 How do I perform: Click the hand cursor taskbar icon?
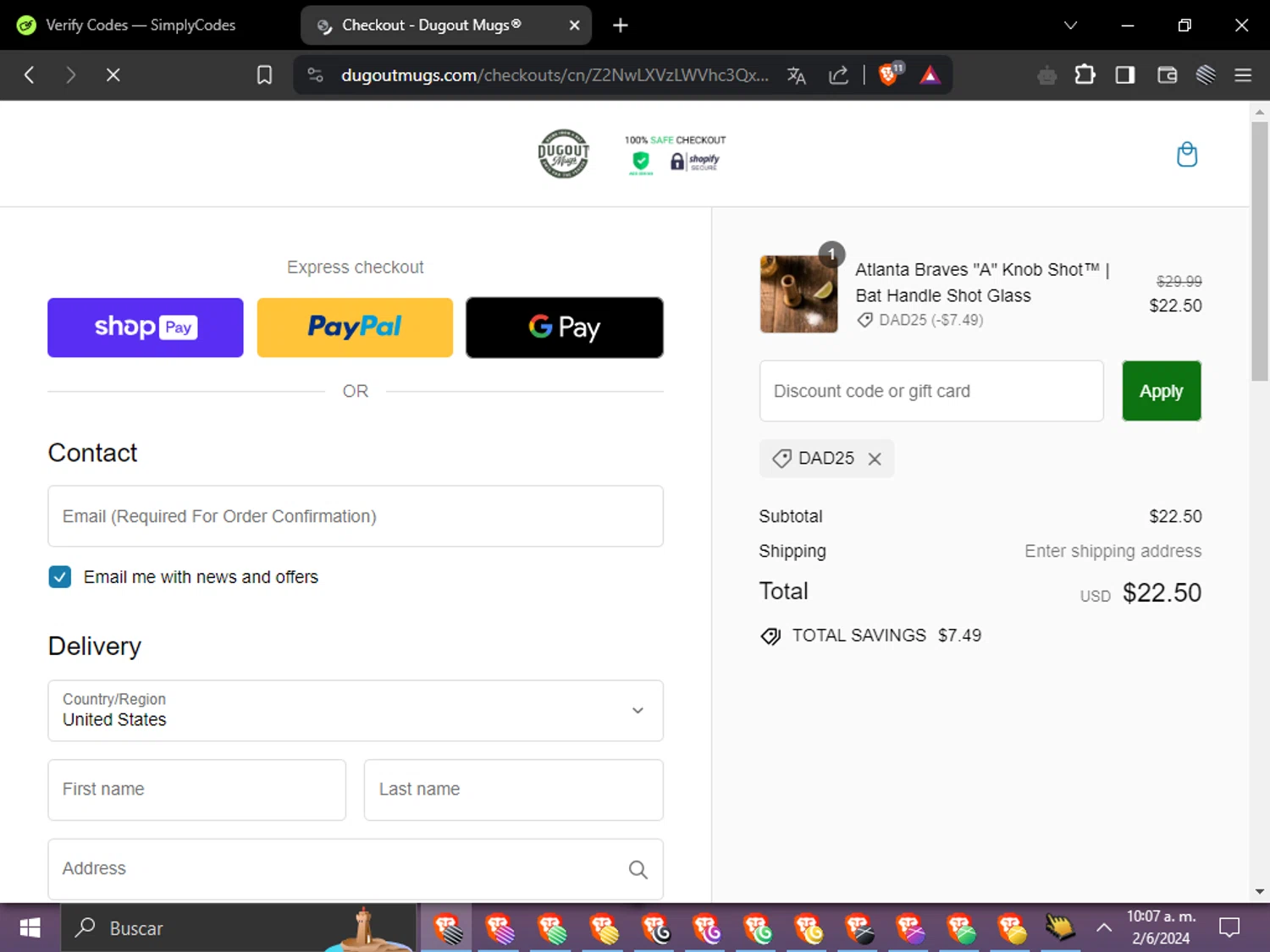point(1058,928)
